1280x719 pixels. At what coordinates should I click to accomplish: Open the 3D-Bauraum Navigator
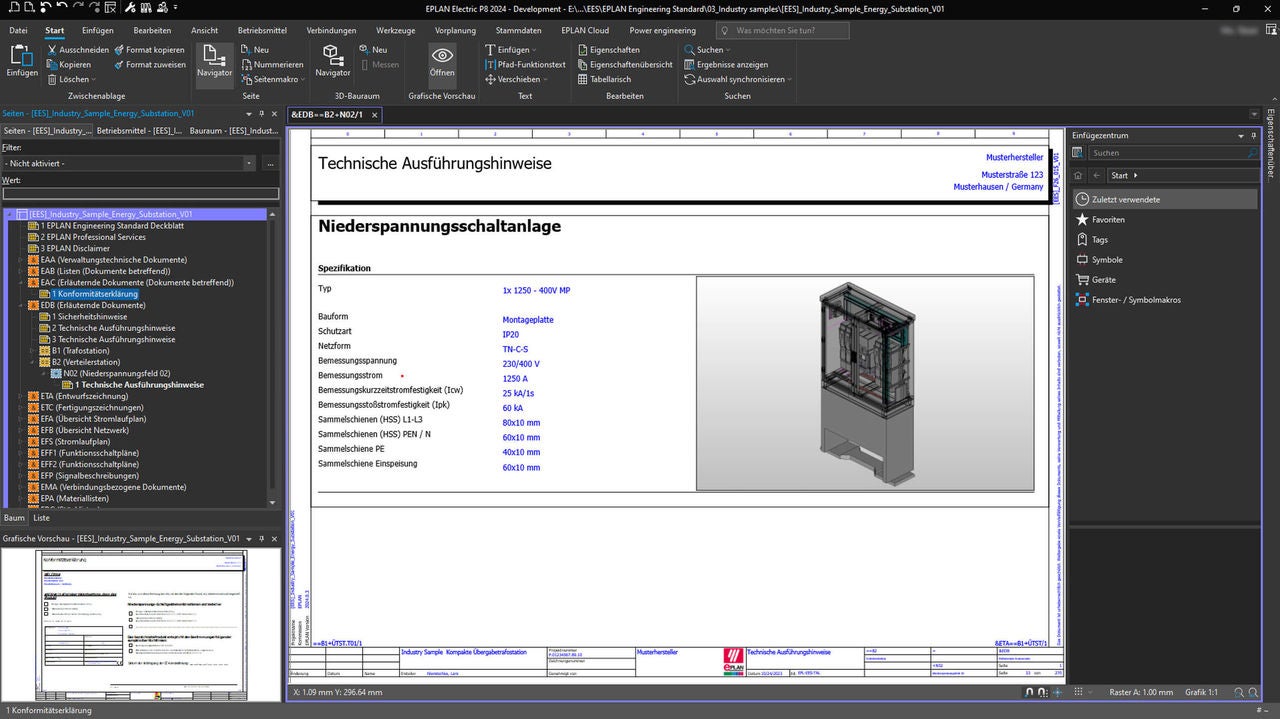tap(332, 60)
